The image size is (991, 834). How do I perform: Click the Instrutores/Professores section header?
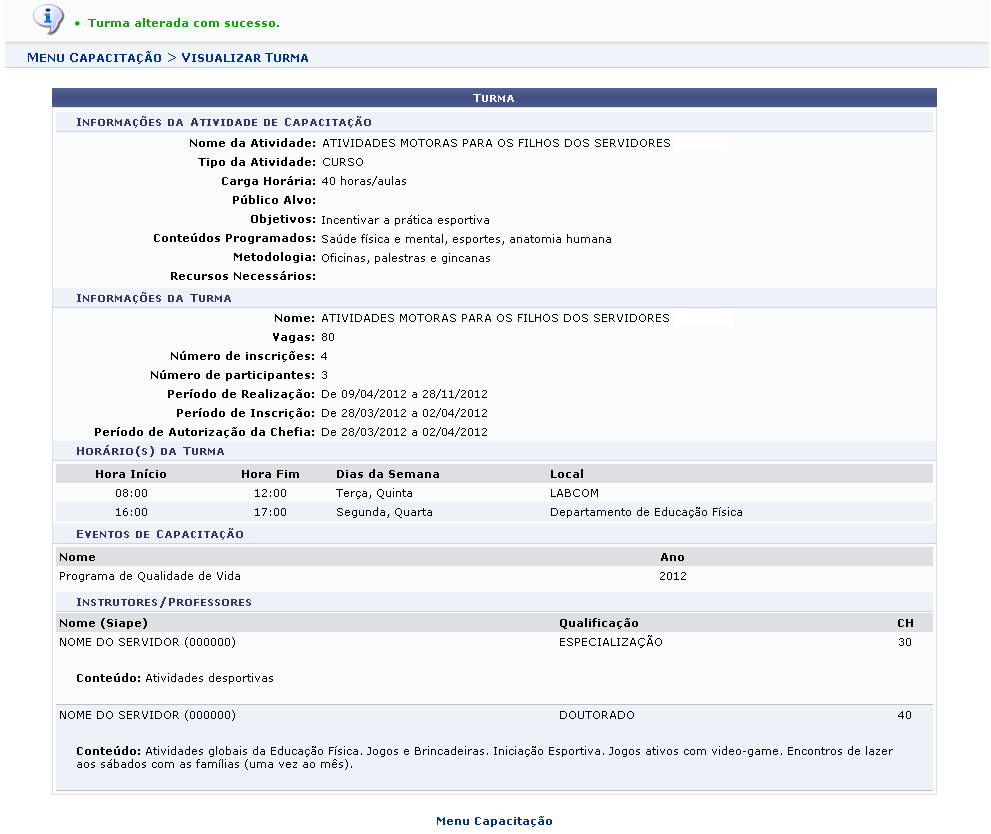(x=164, y=602)
